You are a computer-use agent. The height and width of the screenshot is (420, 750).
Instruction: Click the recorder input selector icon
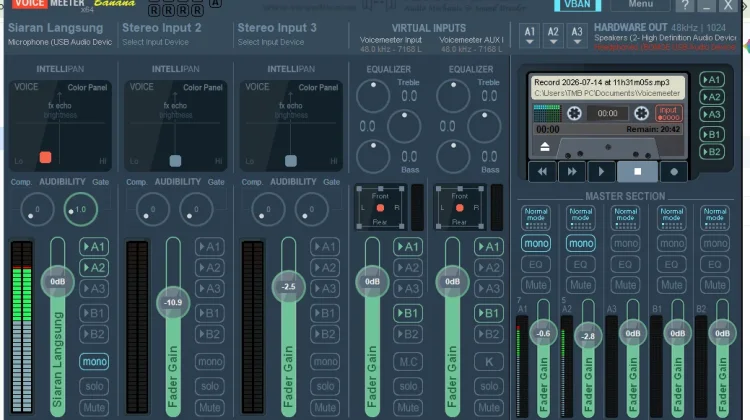pyautogui.click(x=668, y=113)
